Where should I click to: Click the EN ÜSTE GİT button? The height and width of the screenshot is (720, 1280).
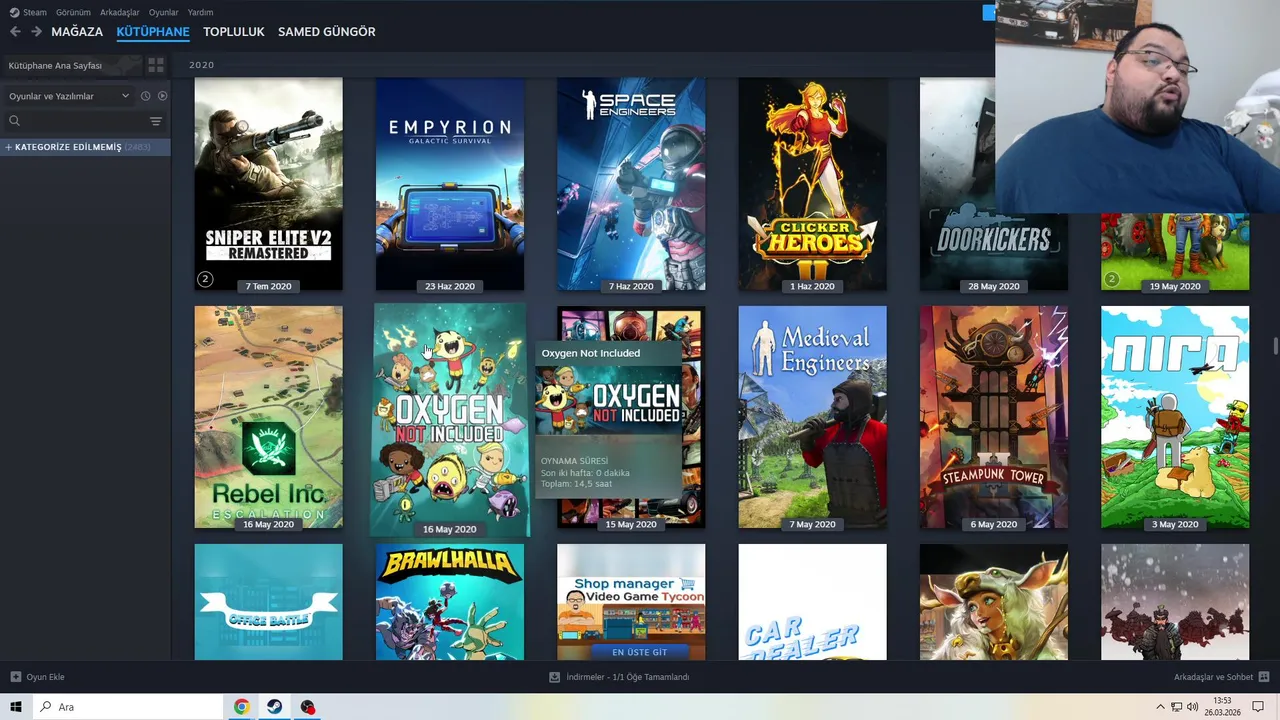pos(640,652)
